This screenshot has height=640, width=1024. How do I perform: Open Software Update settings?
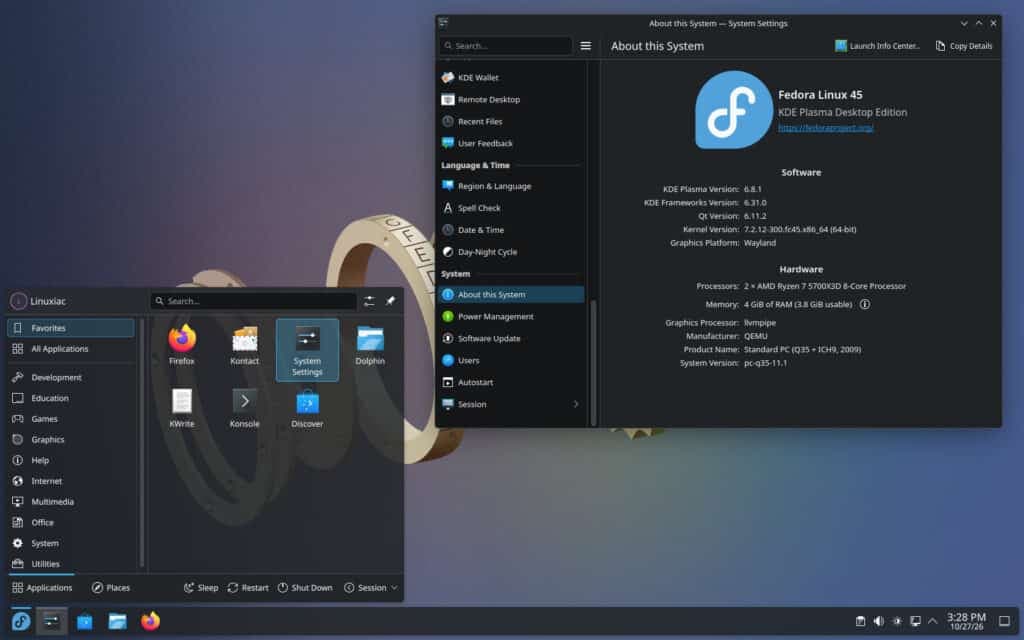[x=511, y=338]
